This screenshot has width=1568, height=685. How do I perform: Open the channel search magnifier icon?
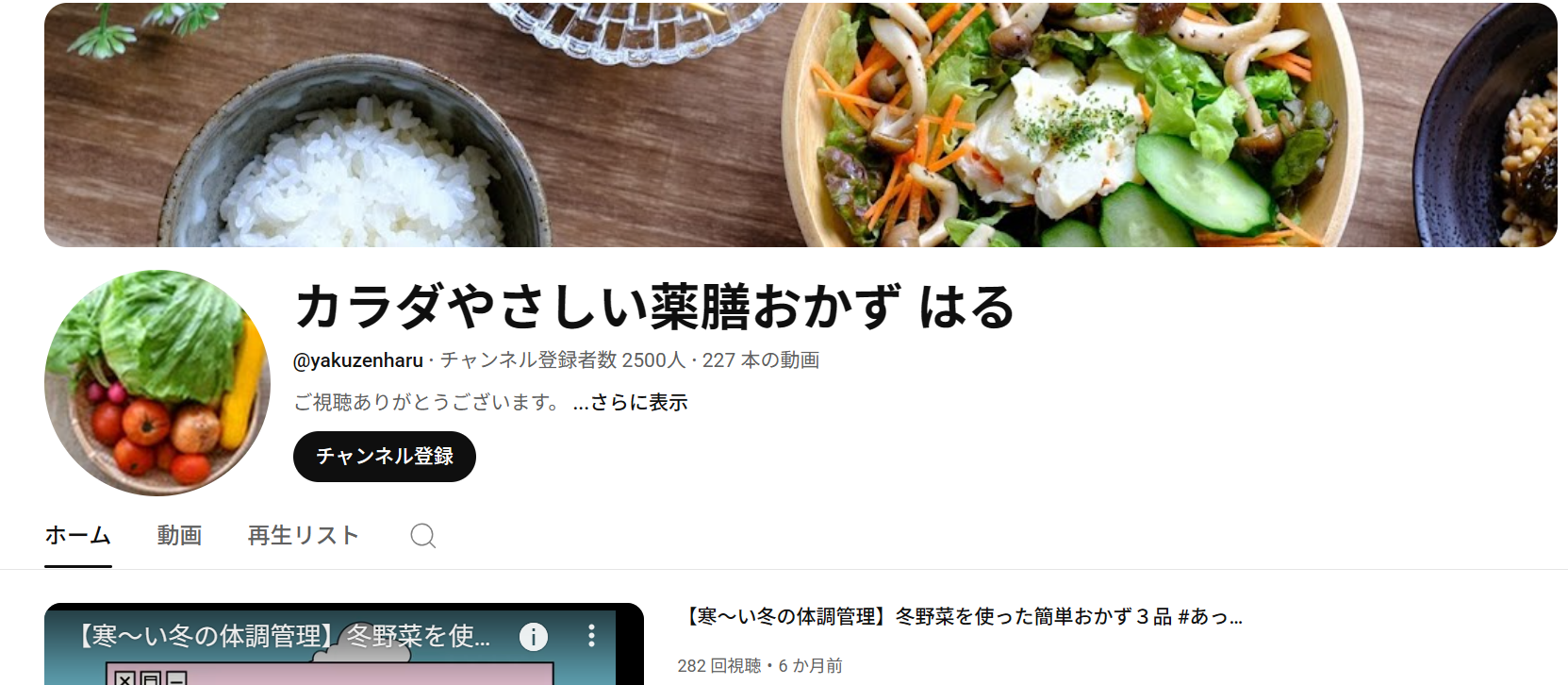tap(423, 536)
